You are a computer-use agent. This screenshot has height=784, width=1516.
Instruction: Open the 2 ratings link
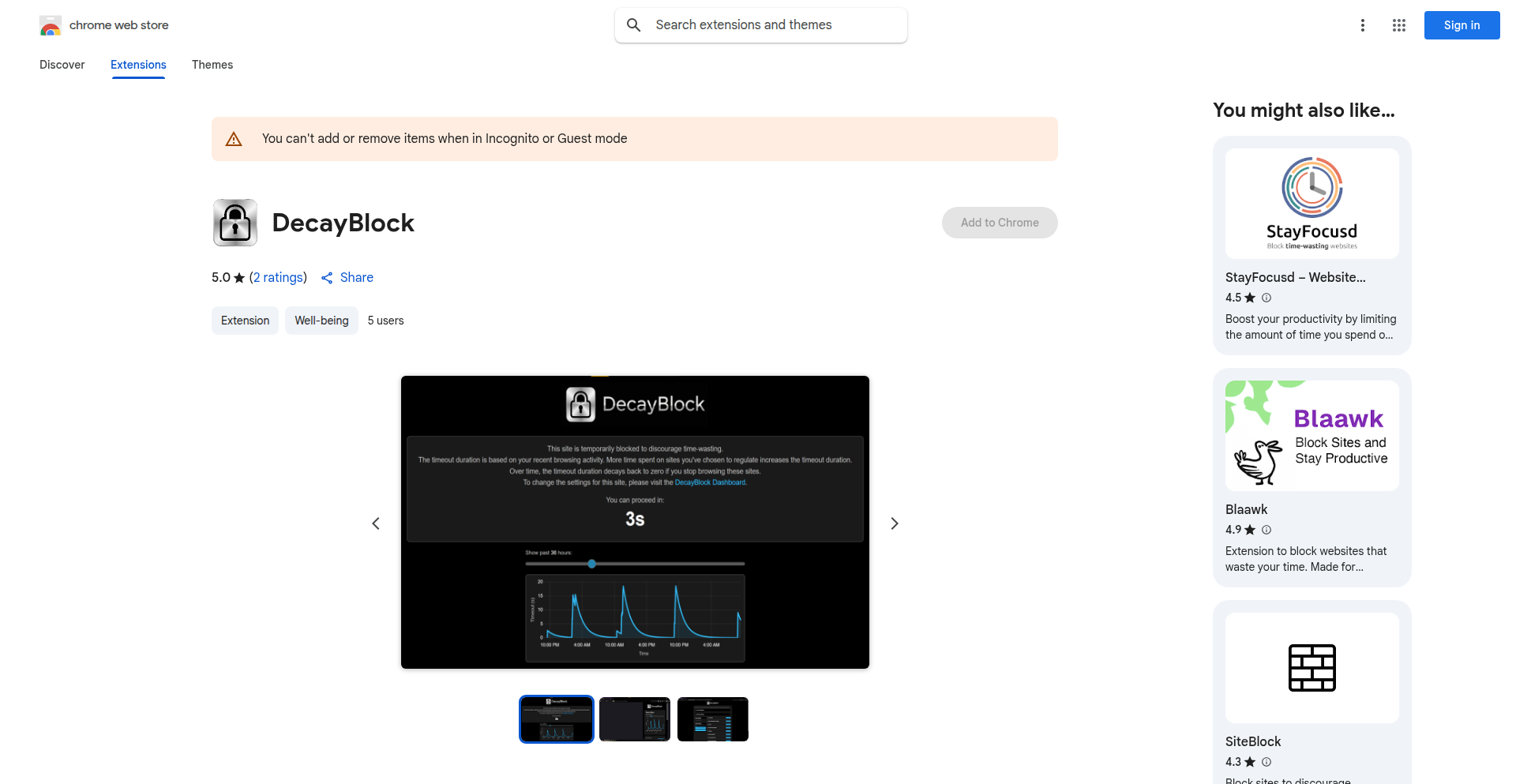click(x=278, y=278)
